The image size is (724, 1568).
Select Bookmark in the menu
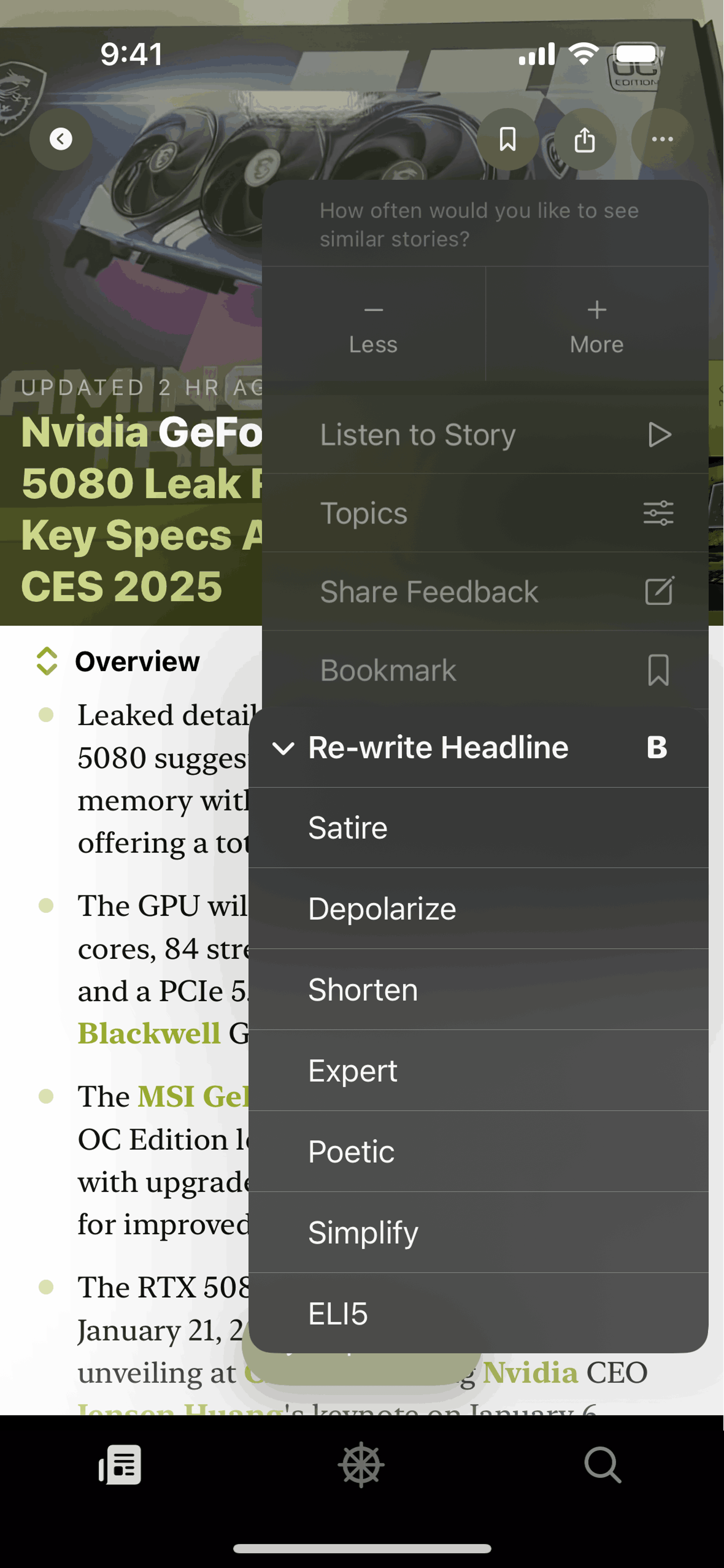(485, 670)
